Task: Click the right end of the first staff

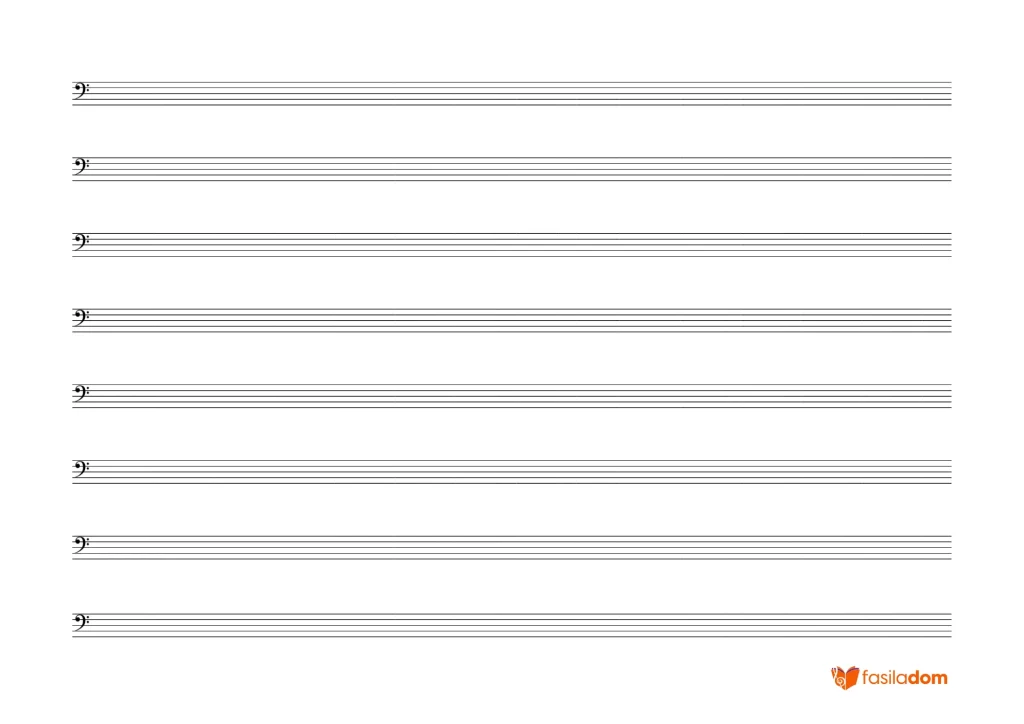Action: click(x=951, y=93)
